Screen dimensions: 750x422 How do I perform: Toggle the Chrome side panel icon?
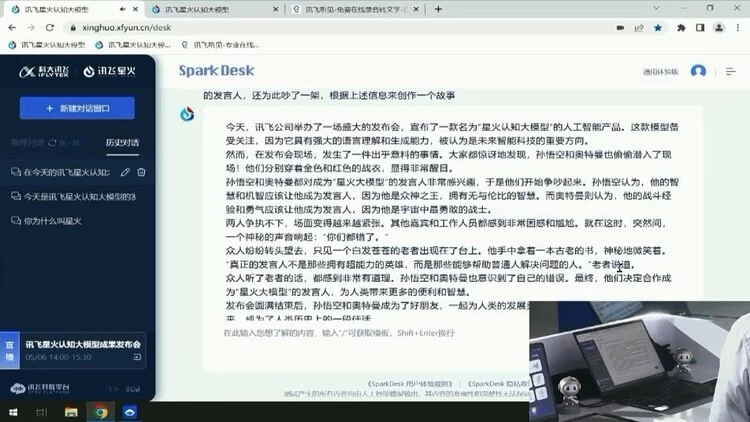pyautogui.click(x=699, y=28)
